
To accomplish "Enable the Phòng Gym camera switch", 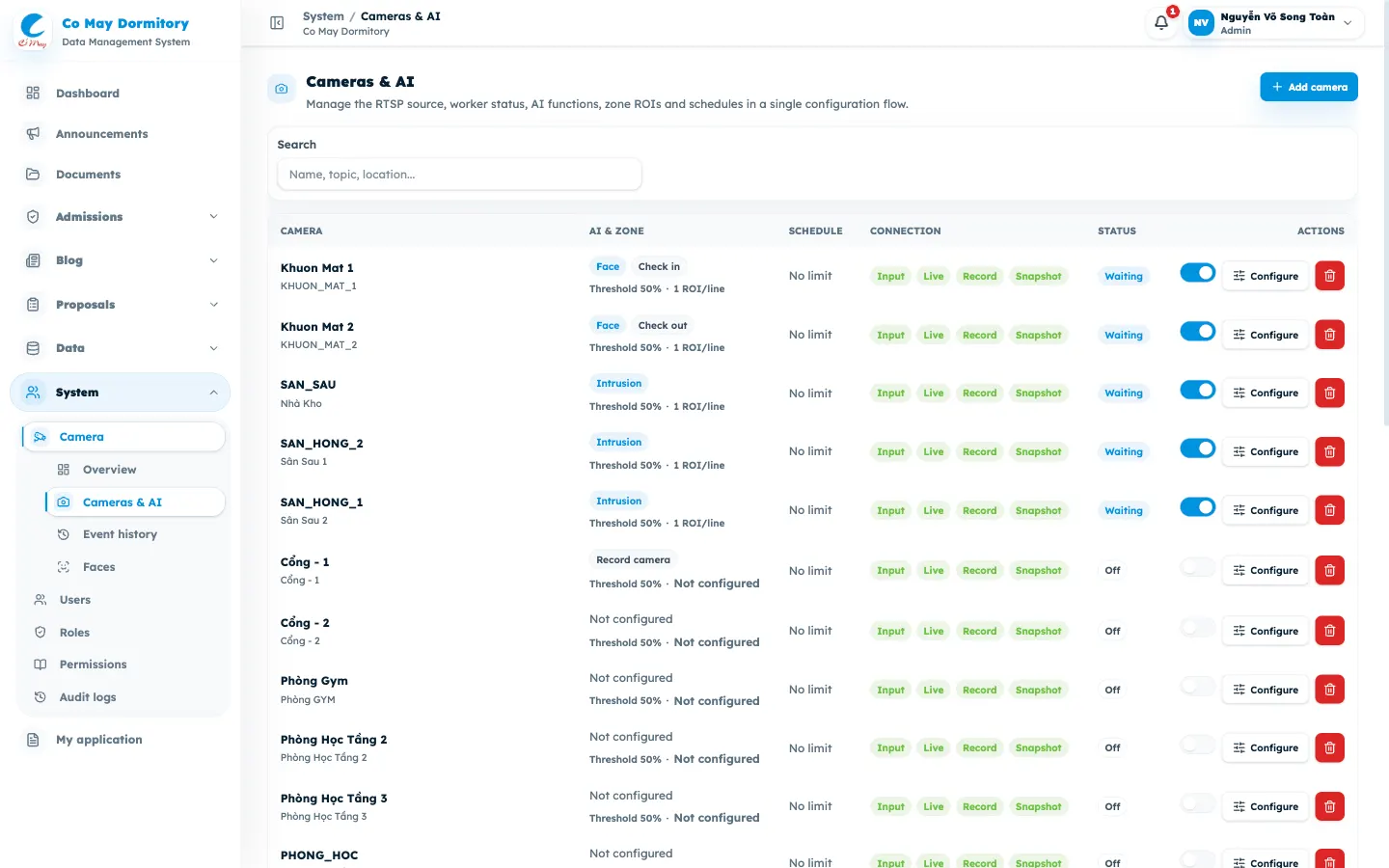I will 1197,686.
